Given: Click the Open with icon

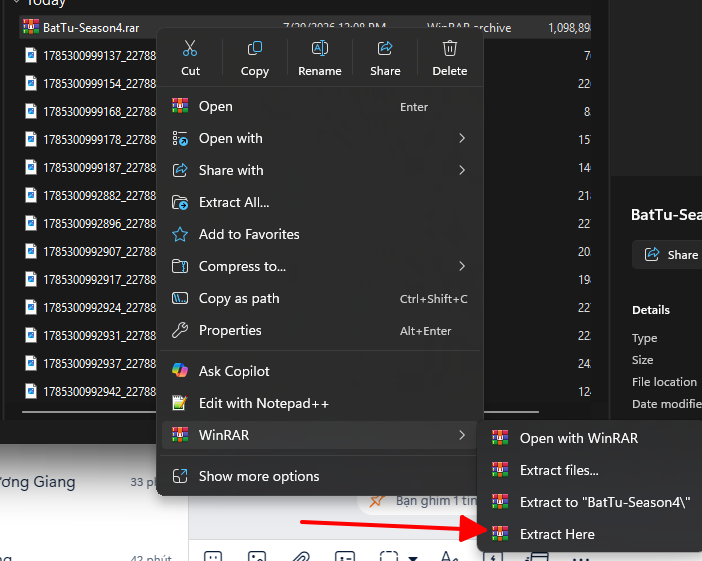Looking at the screenshot, I should [180, 138].
